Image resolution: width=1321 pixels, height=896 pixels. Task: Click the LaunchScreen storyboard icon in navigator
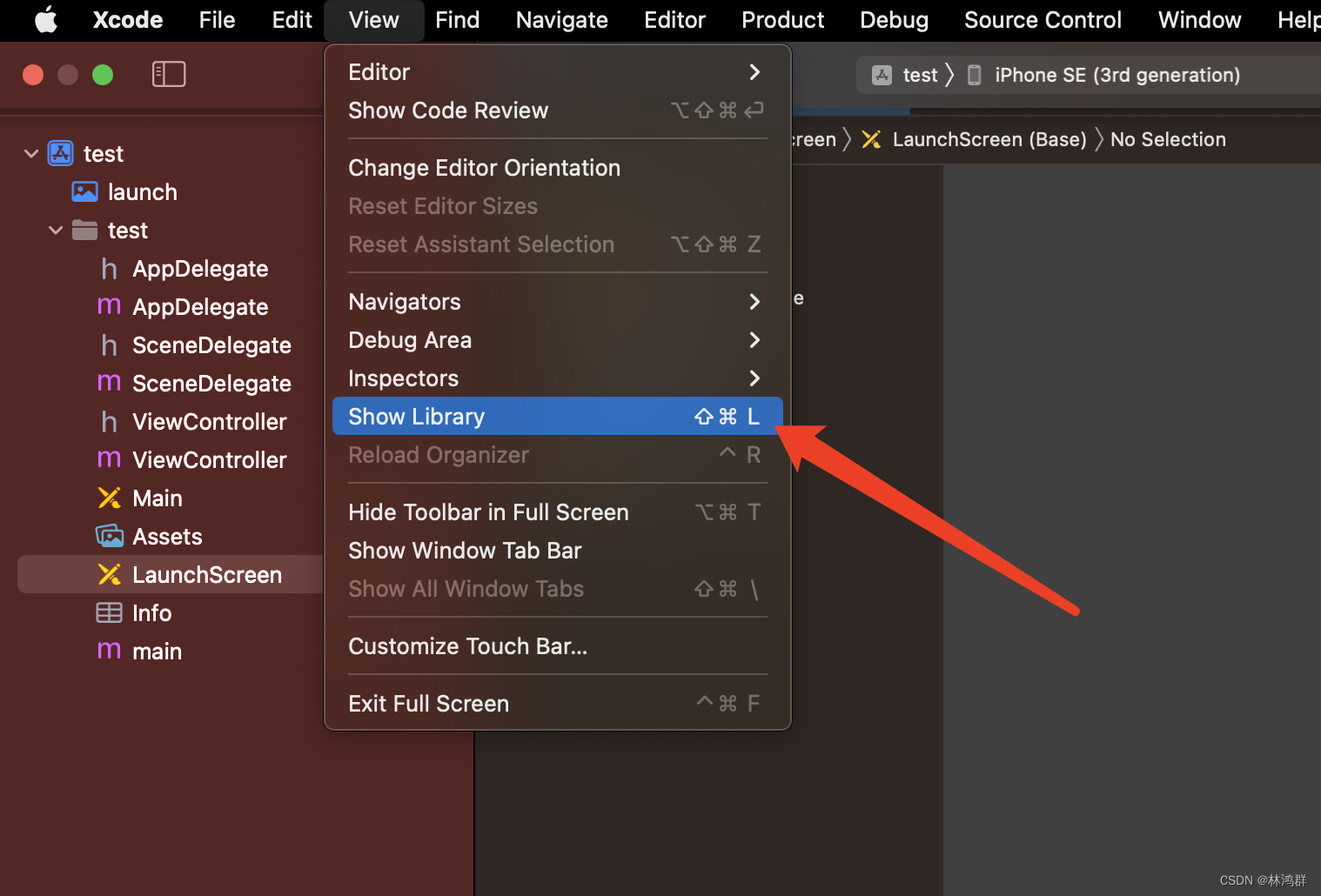pyautogui.click(x=109, y=574)
